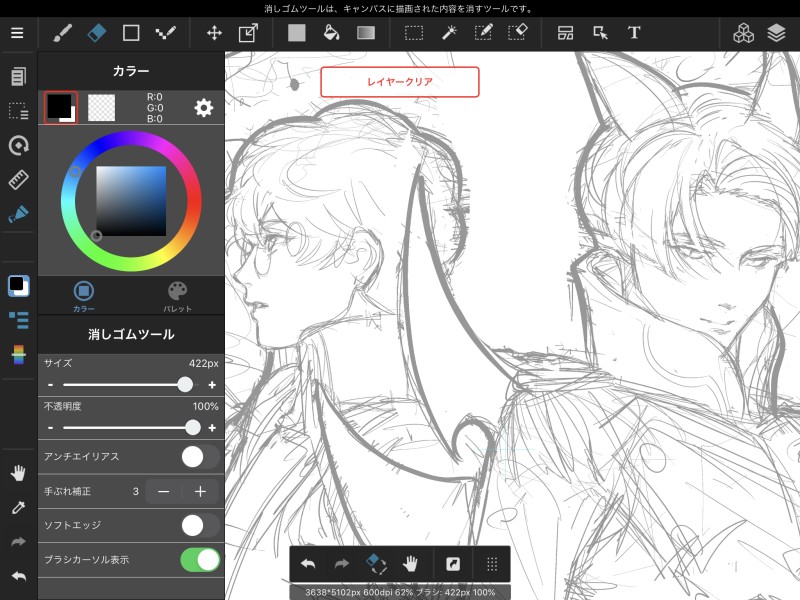The width and height of the screenshot is (800, 600).
Task: Select the rectangle Shape tool
Action: tap(131, 33)
